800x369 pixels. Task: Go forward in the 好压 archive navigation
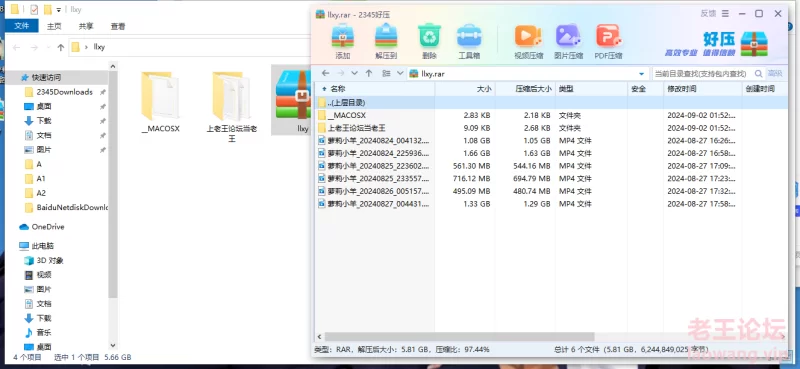(340, 73)
